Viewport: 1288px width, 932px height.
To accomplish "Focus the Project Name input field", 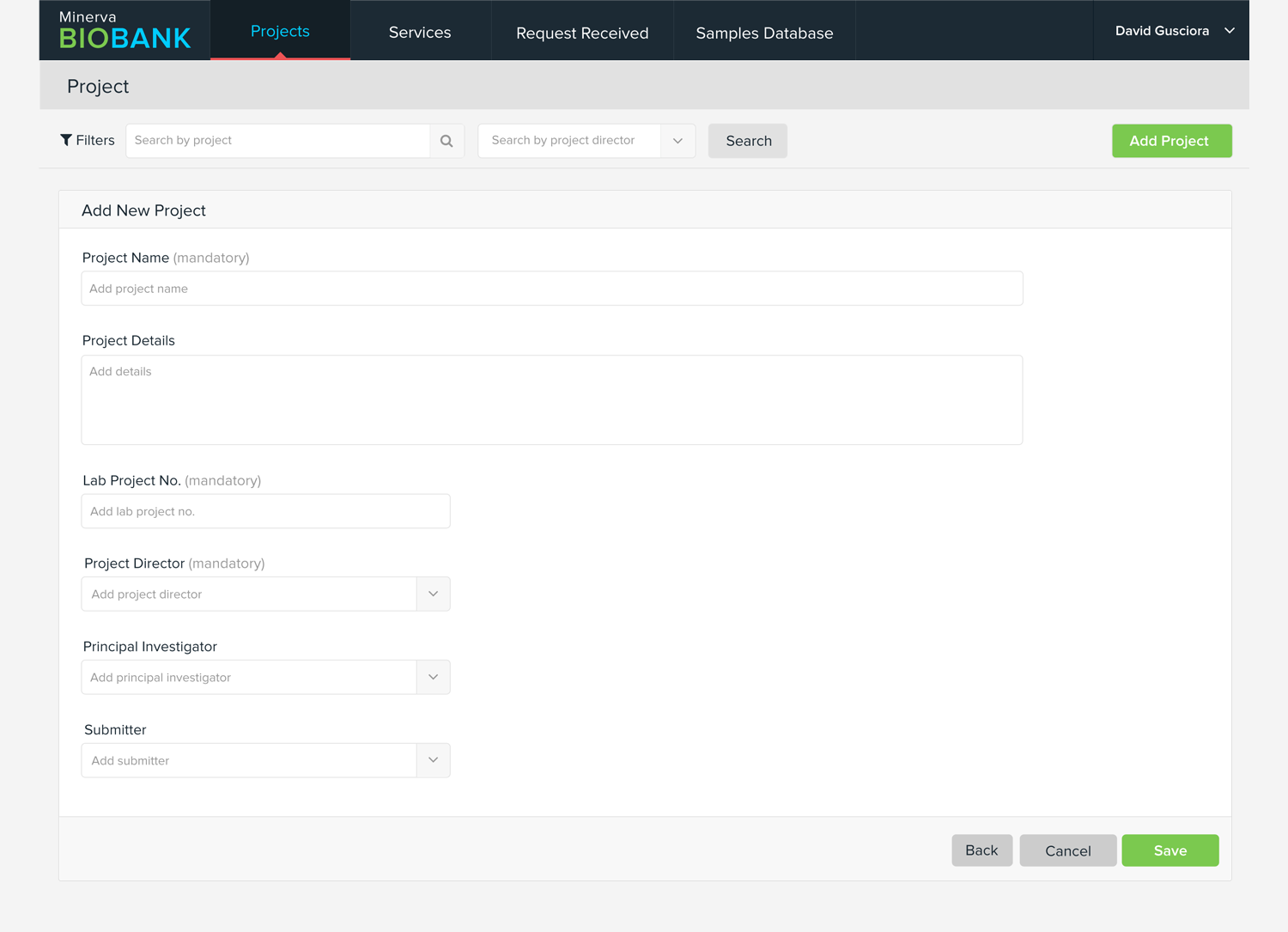I will [x=551, y=289].
